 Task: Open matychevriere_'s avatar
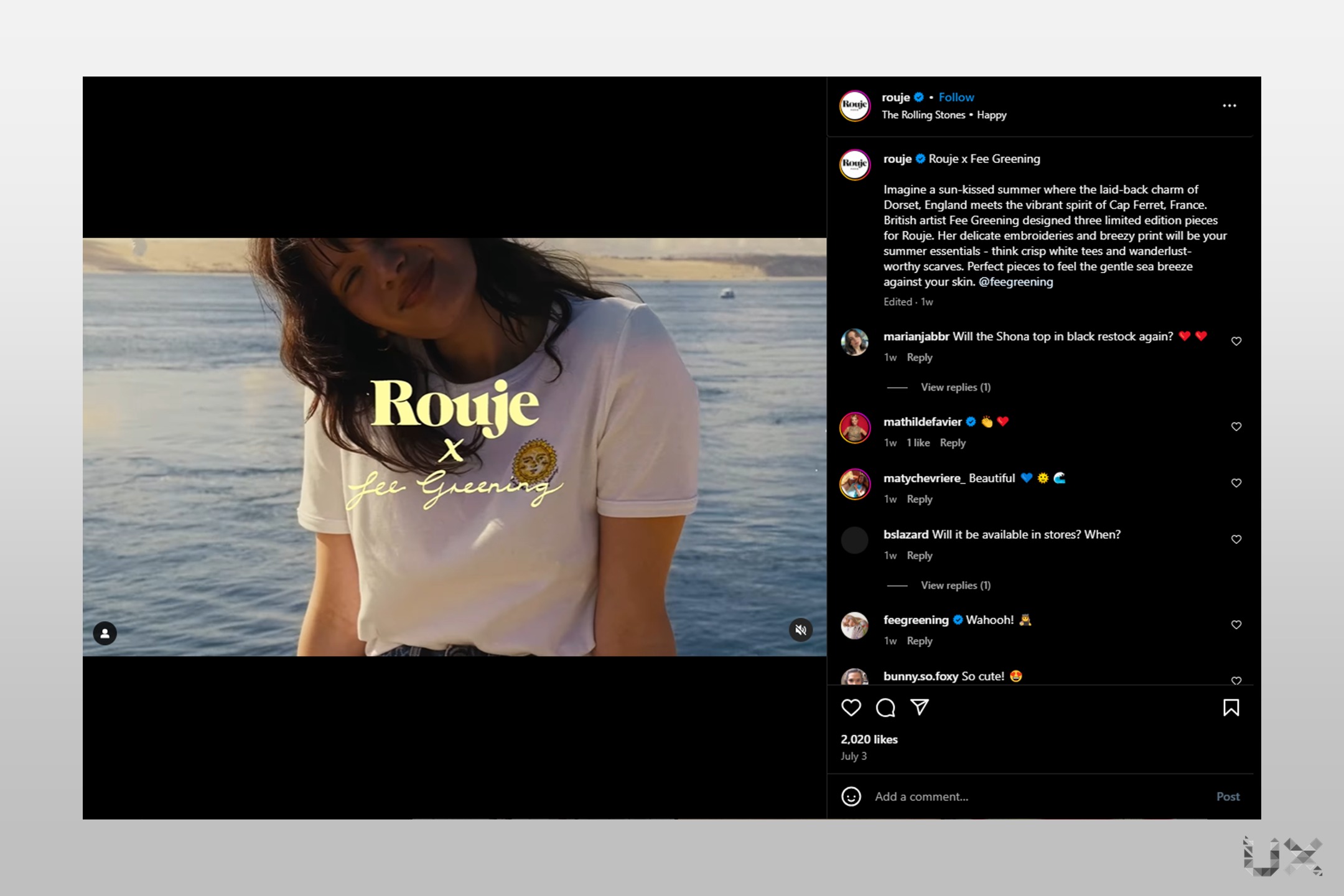click(855, 484)
